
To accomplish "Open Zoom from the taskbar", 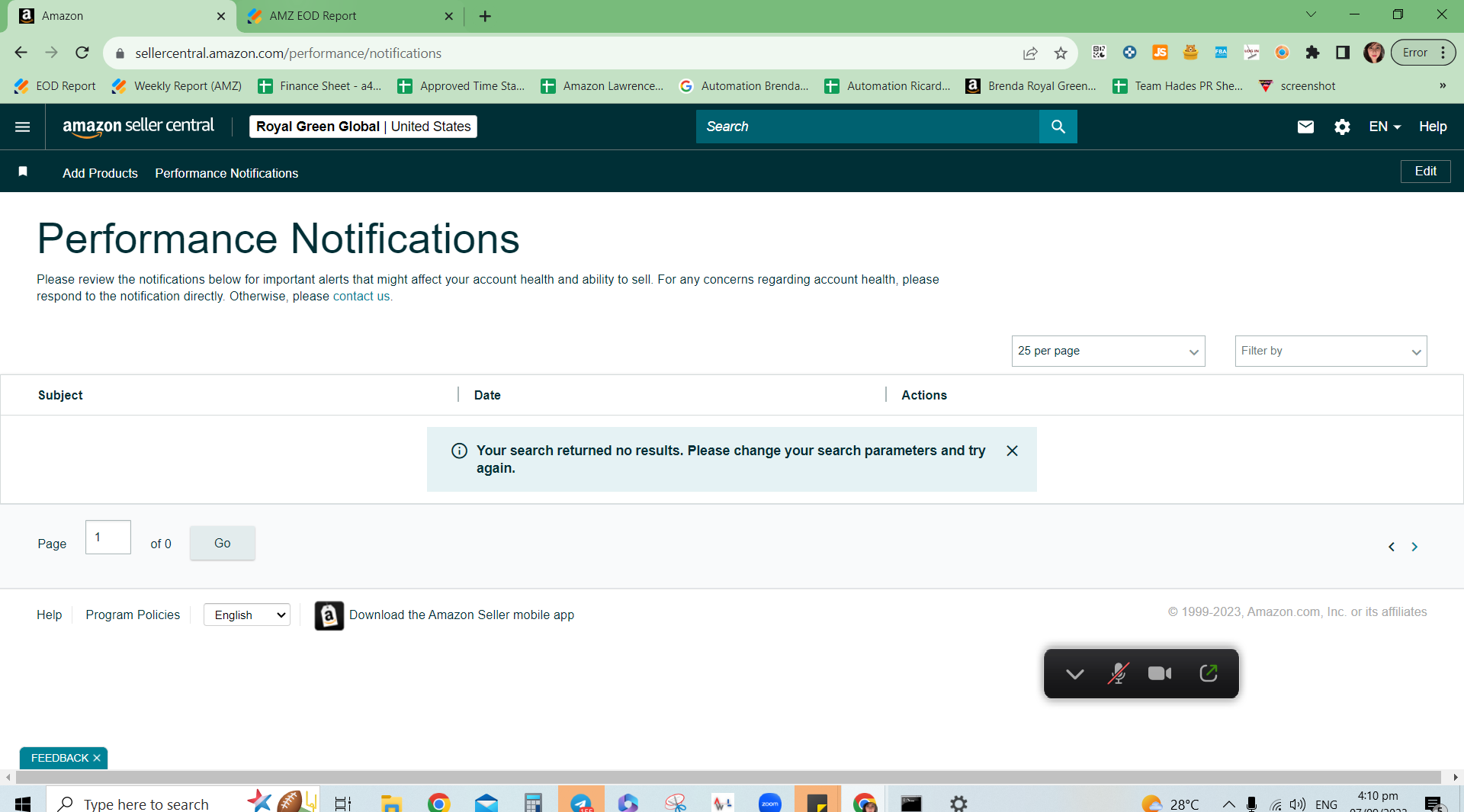I will [x=770, y=803].
